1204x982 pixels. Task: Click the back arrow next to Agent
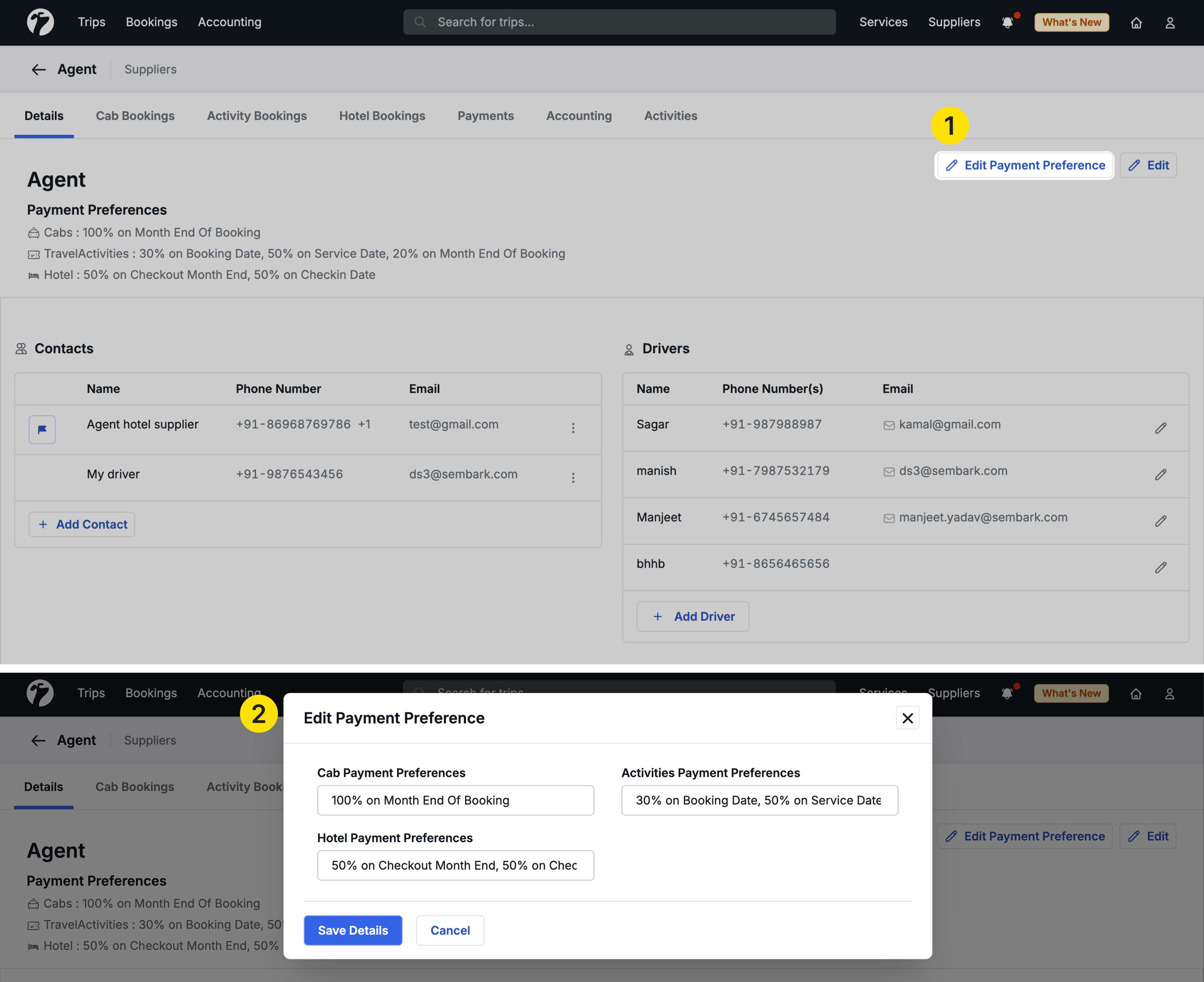tap(39, 70)
